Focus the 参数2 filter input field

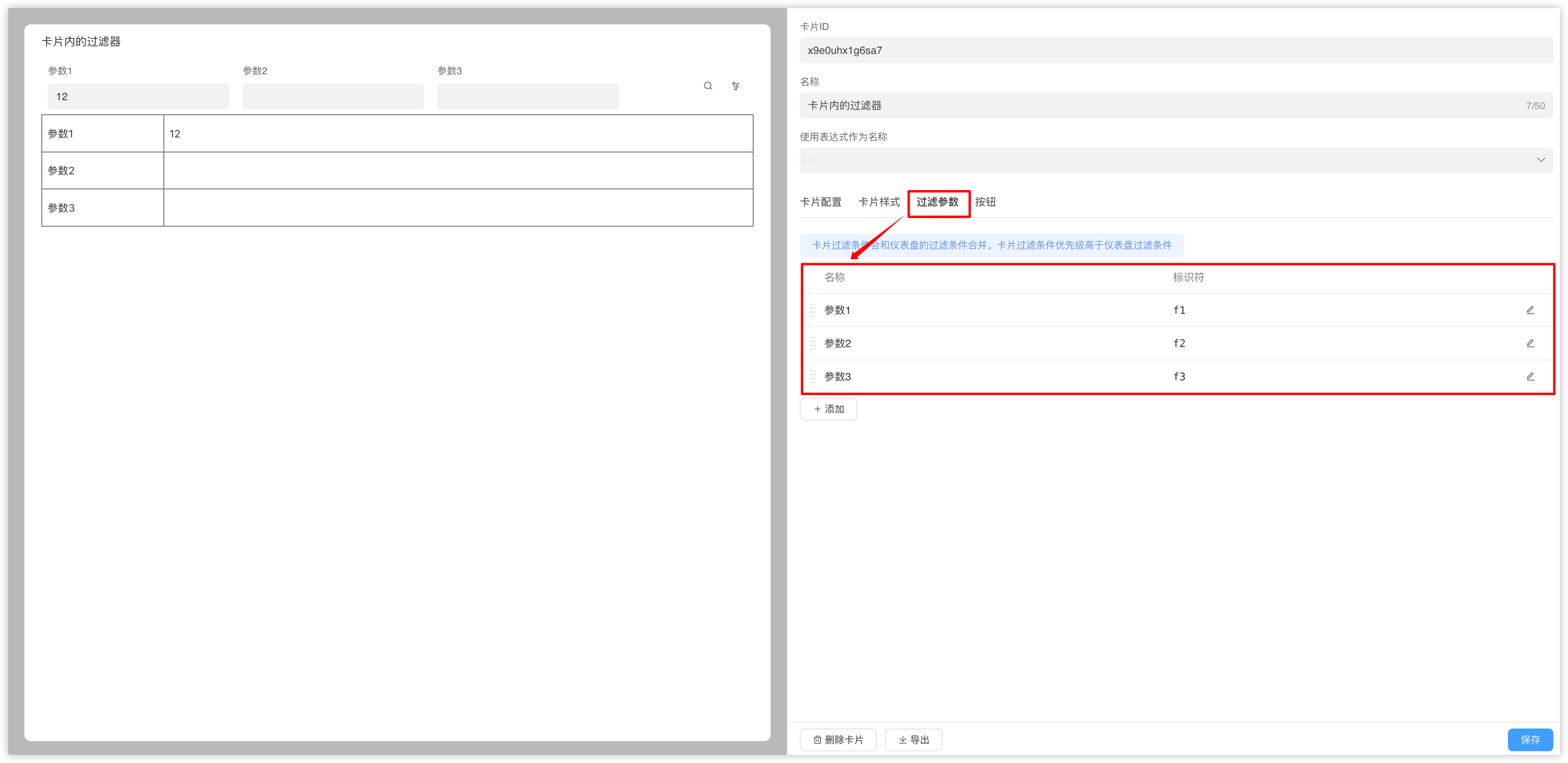click(x=333, y=97)
